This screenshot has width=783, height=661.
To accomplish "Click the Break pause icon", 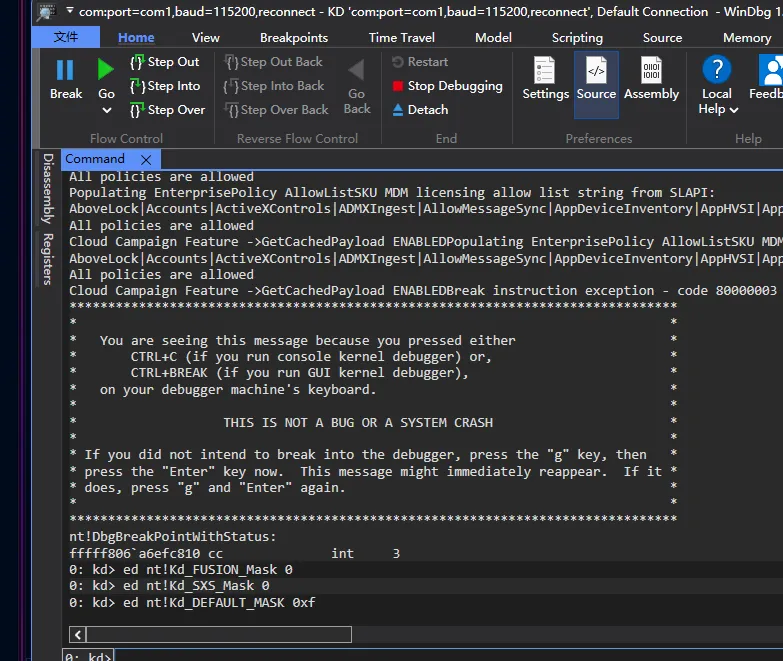I will pos(65,70).
